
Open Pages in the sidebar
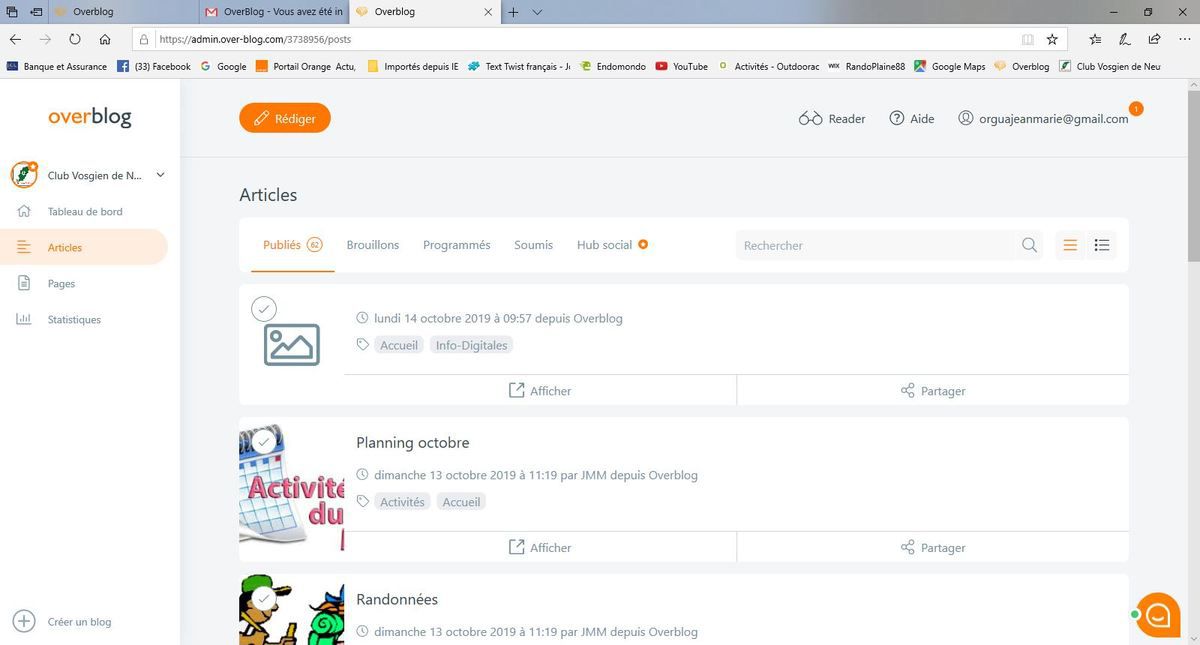tap(61, 284)
